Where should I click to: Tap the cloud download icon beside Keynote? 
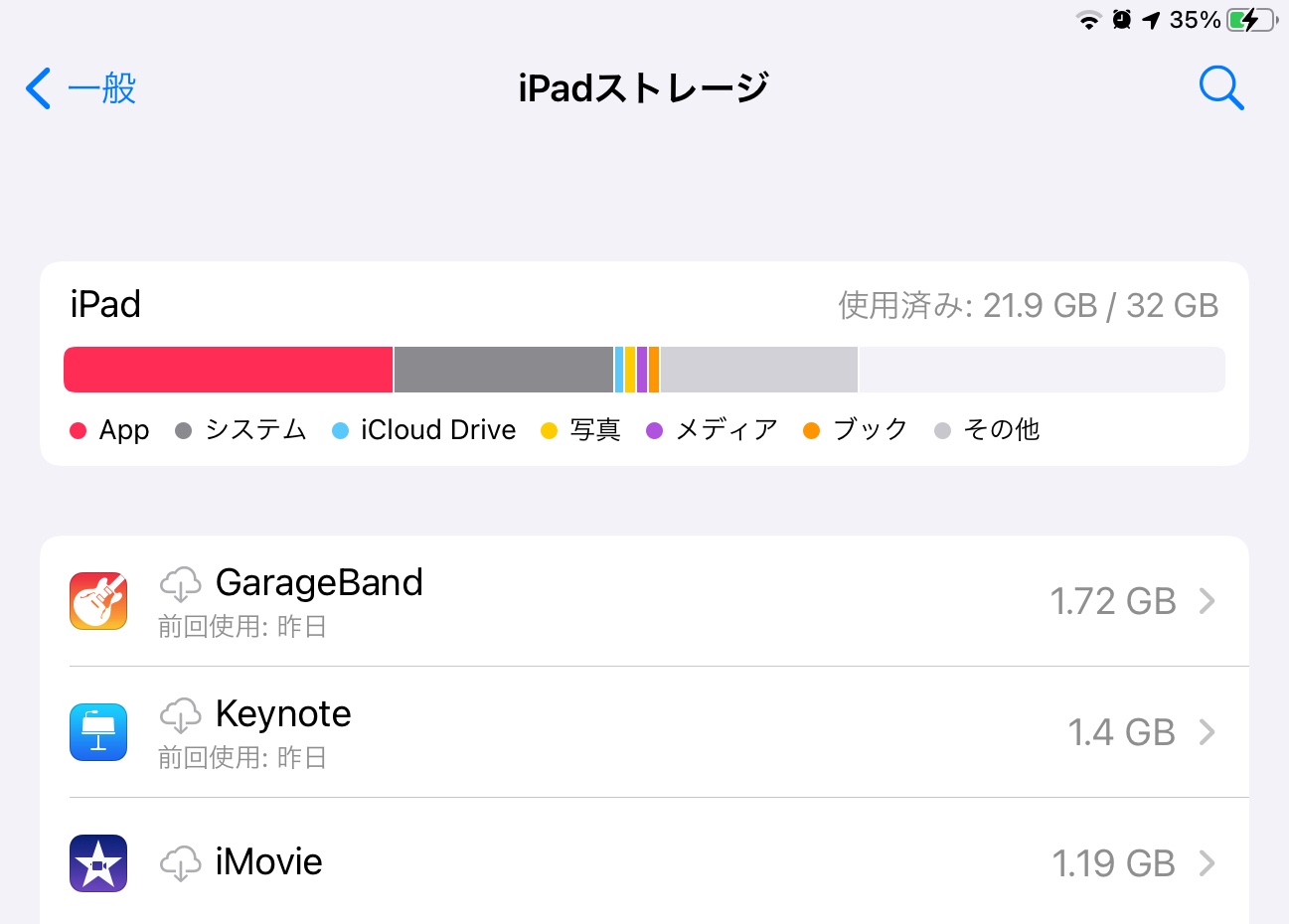tap(180, 715)
